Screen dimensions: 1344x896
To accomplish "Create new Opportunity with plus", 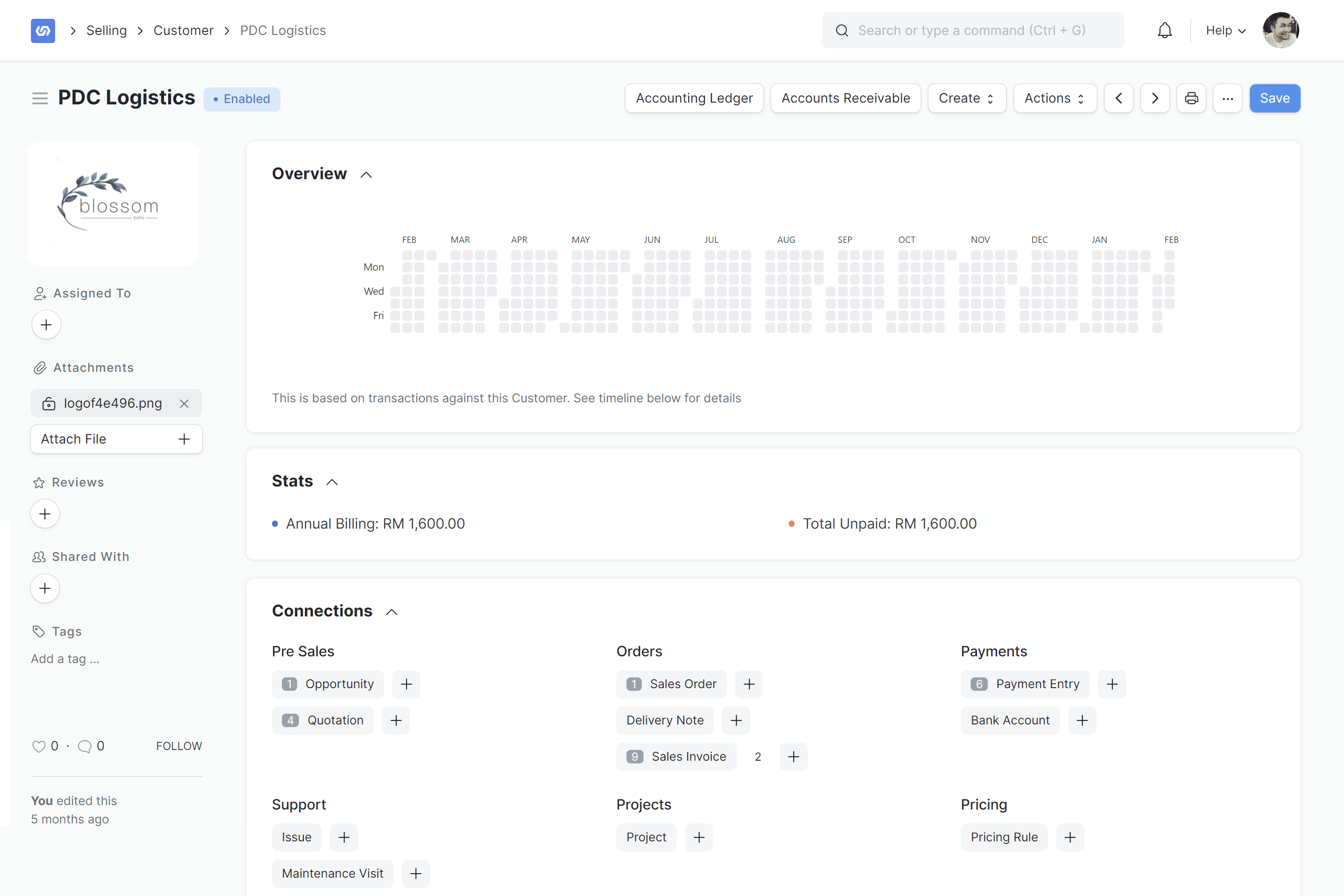I will click(x=406, y=684).
